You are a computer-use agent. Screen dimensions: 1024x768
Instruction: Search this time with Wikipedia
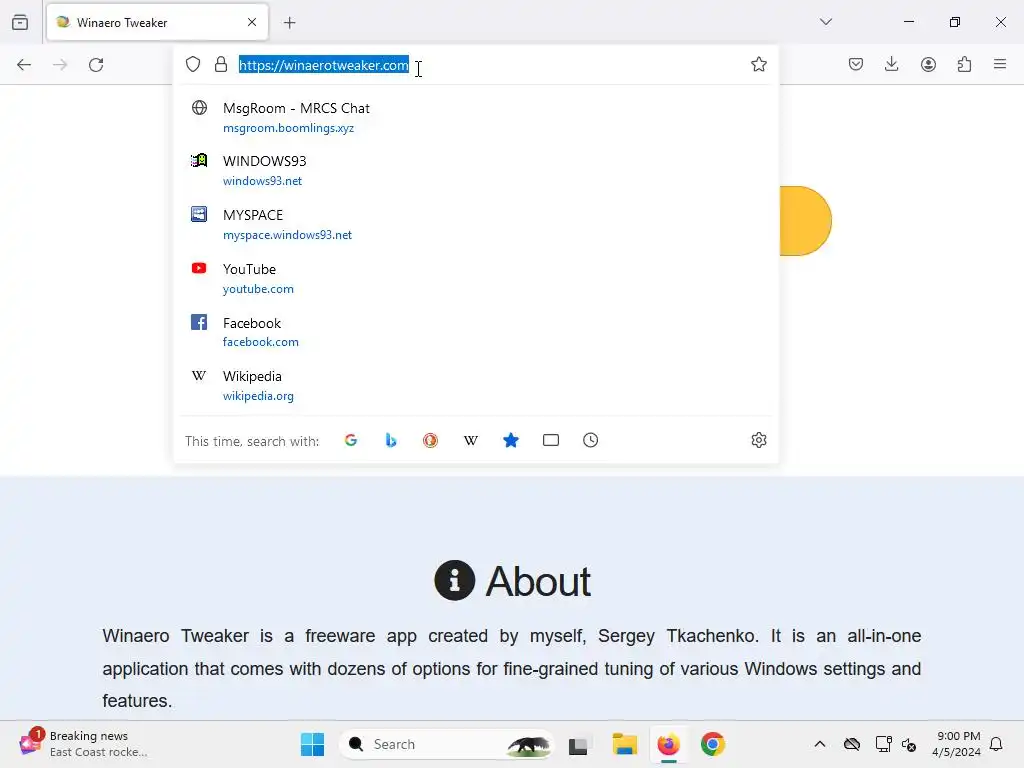[x=471, y=440]
